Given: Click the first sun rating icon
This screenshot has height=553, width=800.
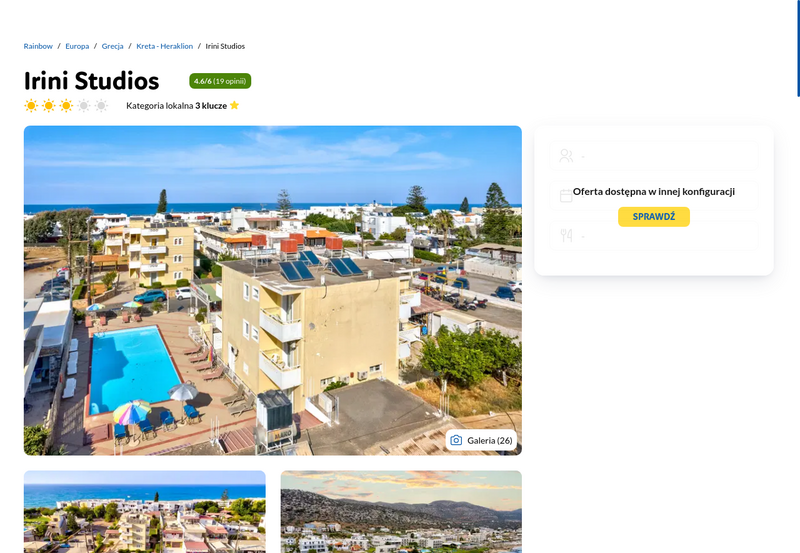Looking at the screenshot, I should [x=31, y=106].
